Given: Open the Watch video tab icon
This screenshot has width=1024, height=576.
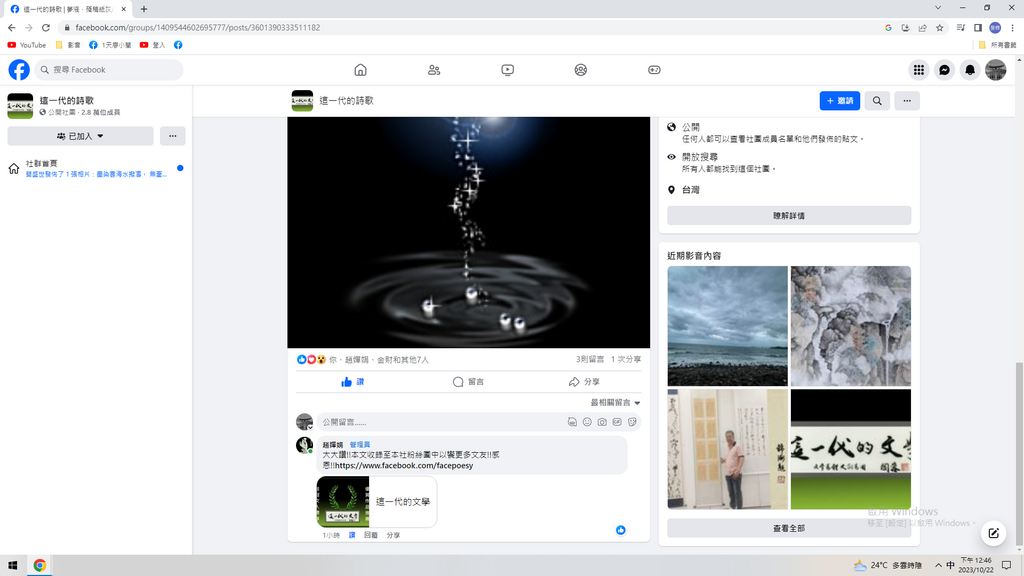Looking at the screenshot, I should 507,70.
